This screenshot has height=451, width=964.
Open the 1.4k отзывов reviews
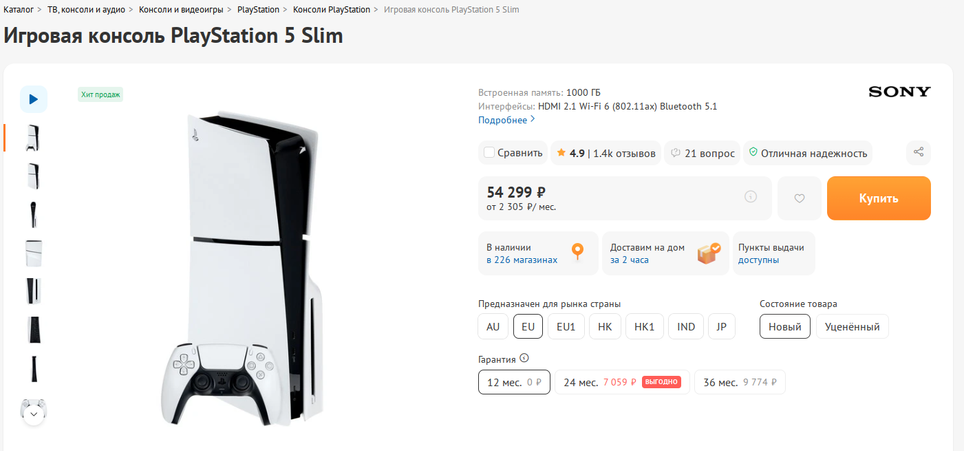point(624,153)
